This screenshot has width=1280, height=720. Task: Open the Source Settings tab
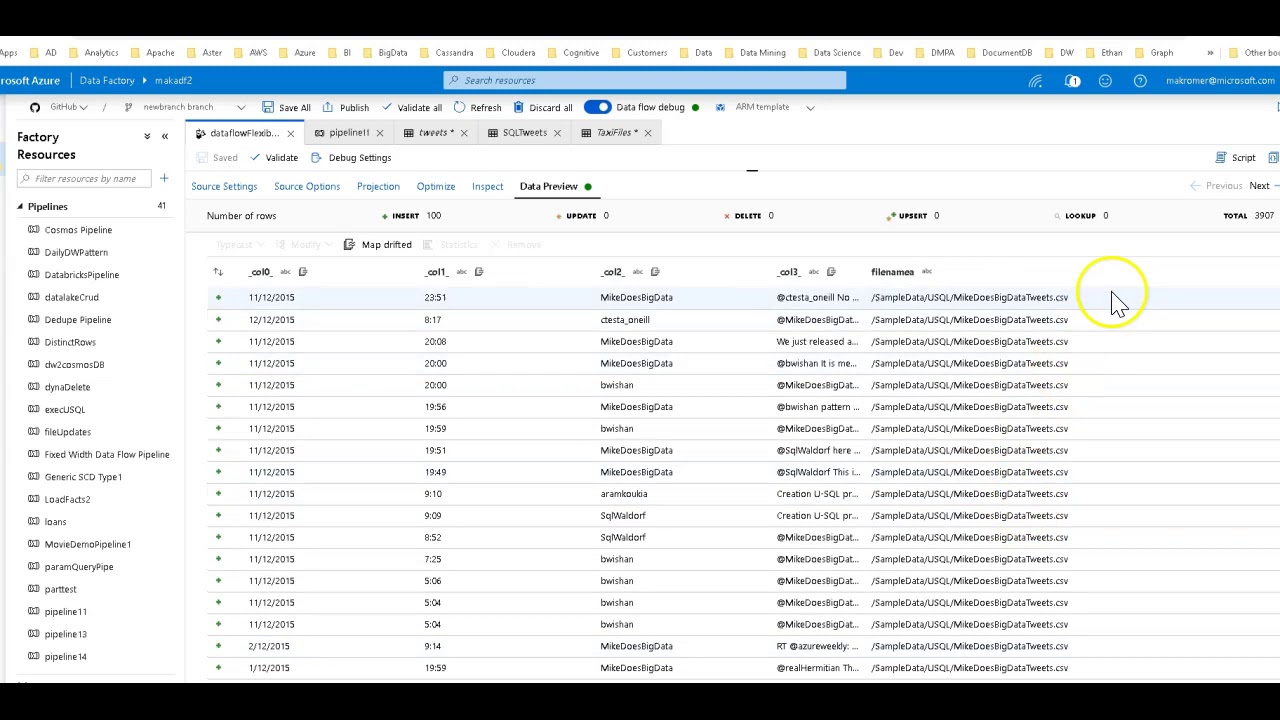(x=224, y=187)
